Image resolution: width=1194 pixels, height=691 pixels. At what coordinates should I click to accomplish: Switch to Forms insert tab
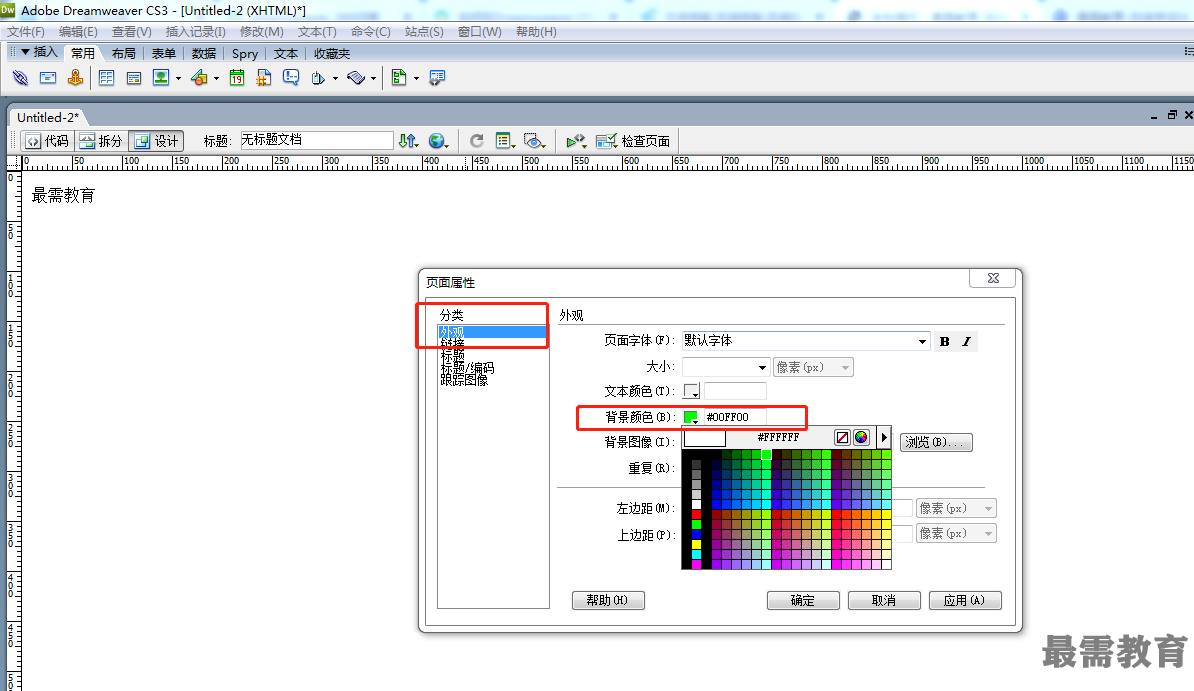[164, 53]
